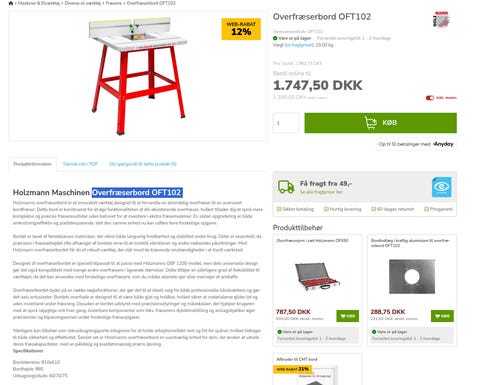480x385 pixels.
Task: Click the green in-stock checkmark icon
Action: pyautogui.click(x=275, y=38)
